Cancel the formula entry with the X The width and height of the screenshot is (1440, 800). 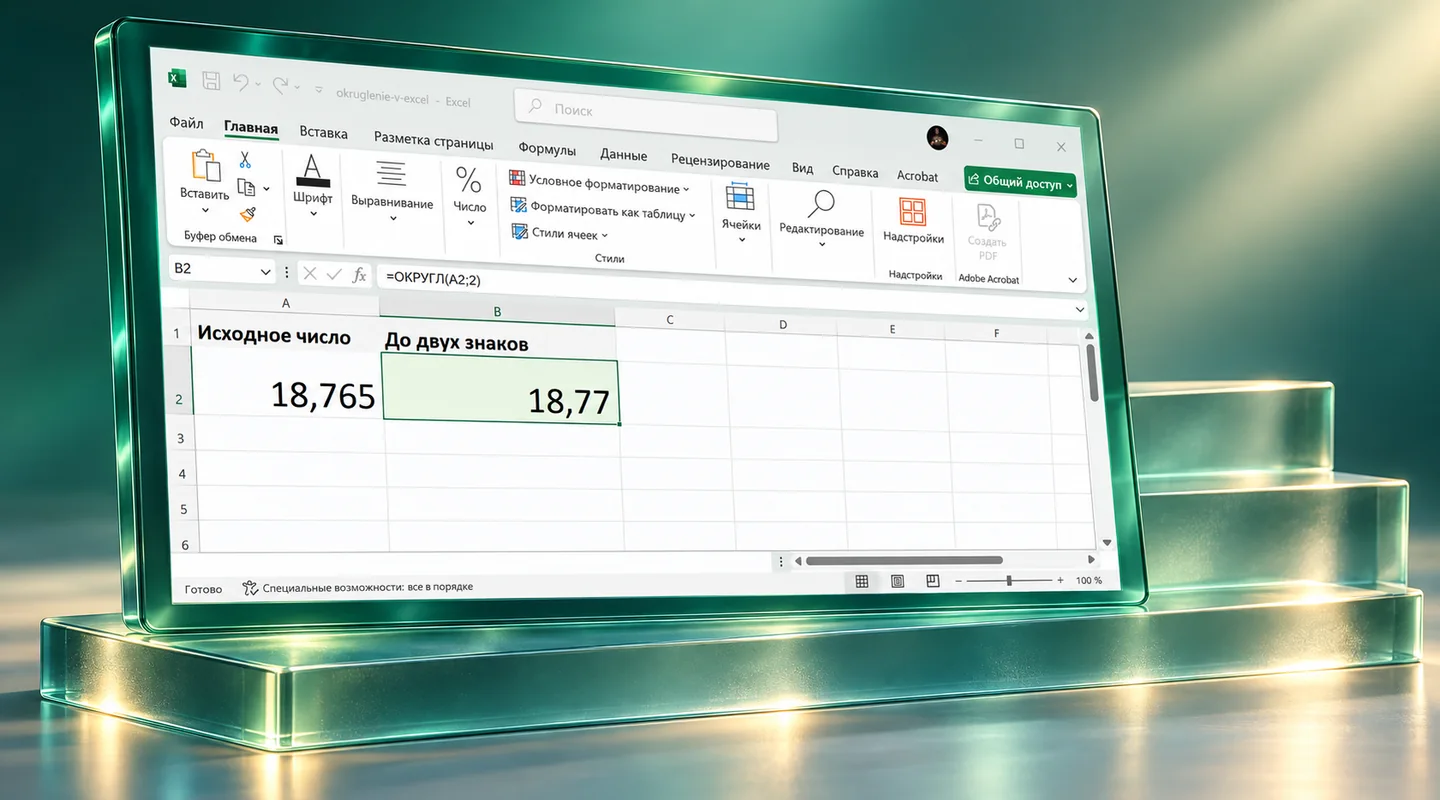(x=310, y=274)
